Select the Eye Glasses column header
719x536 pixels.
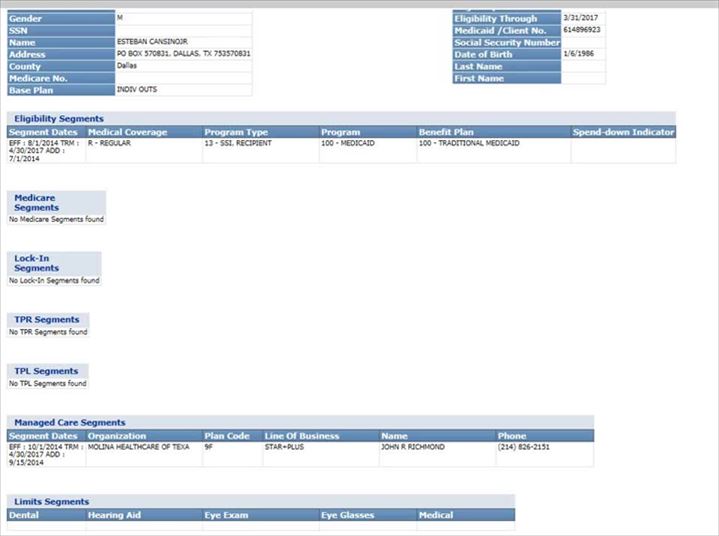(x=347, y=515)
